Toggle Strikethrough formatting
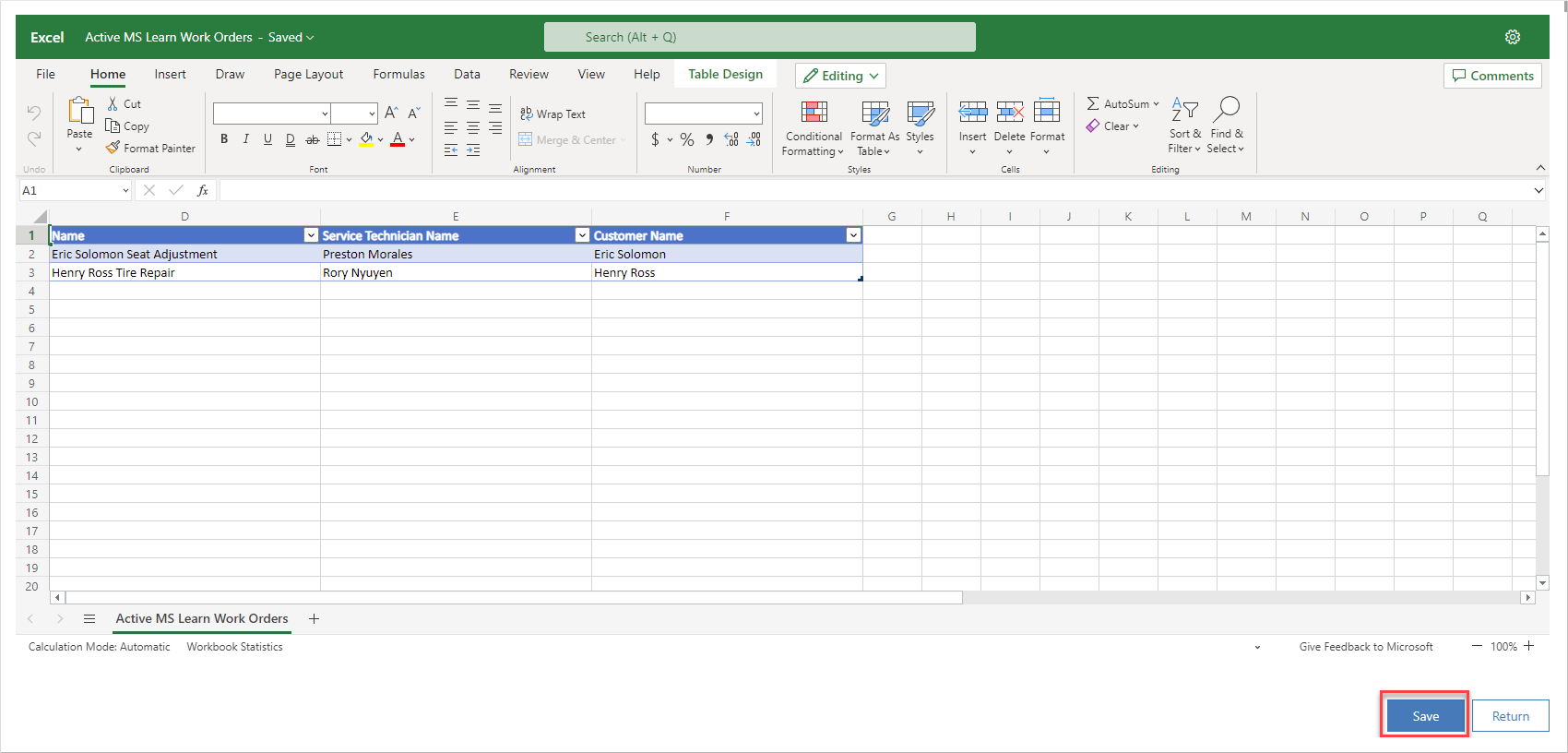Screen dimensions: 1568x753 click(313, 139)
